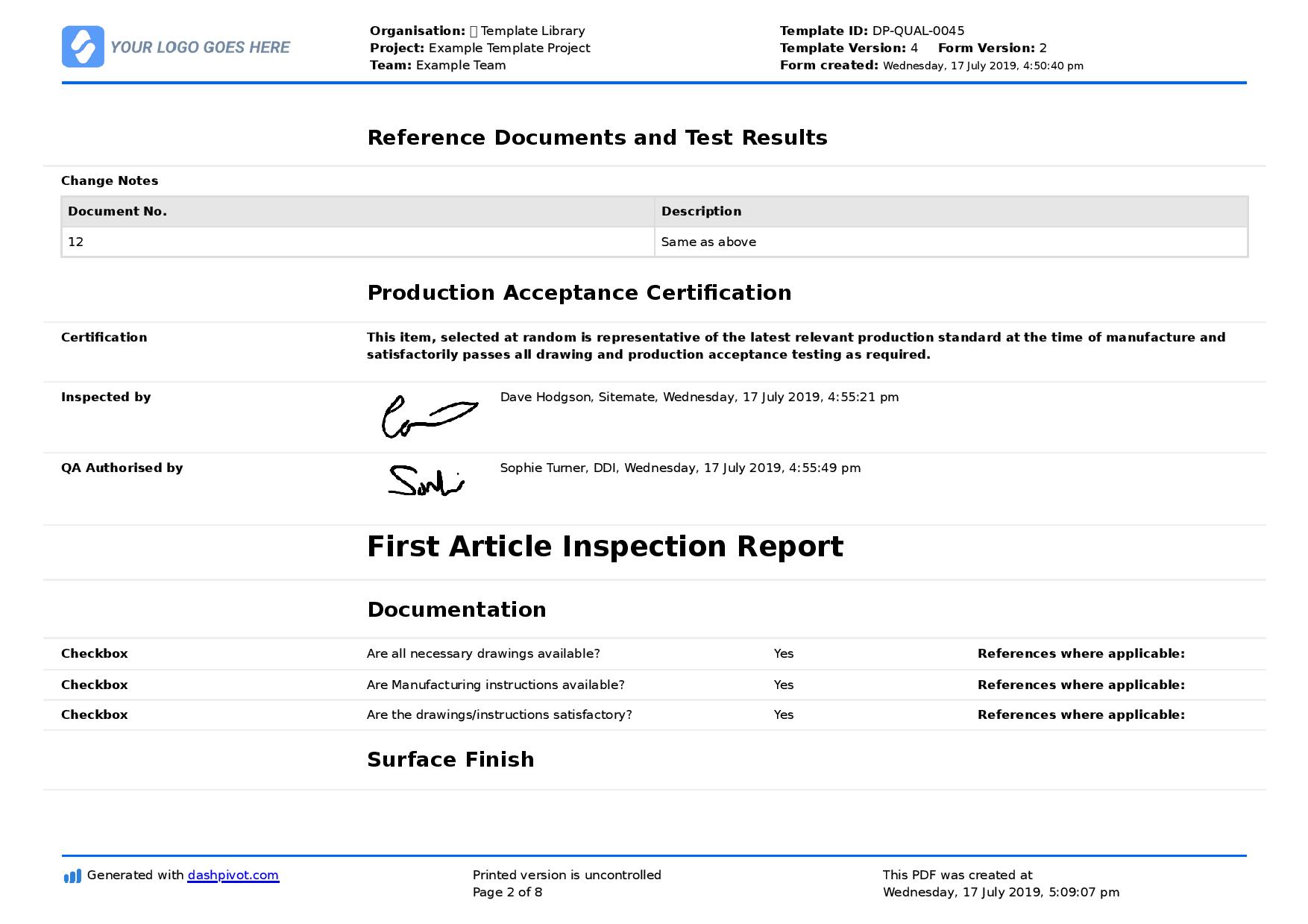
Task: Click the 'Page 2 of 8' footer text
Action: coord(507,893)
